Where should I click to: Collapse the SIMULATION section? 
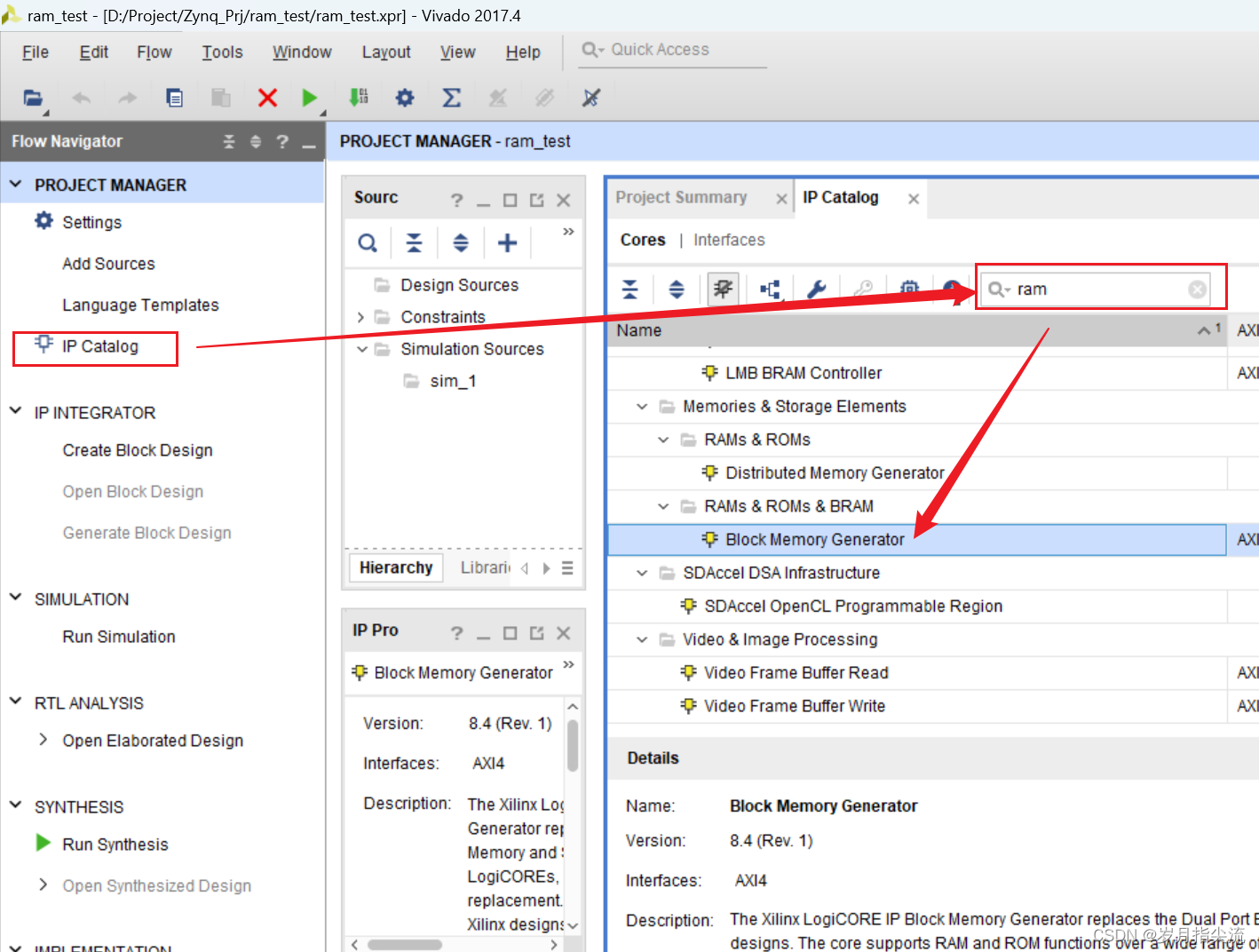[16, 598]
